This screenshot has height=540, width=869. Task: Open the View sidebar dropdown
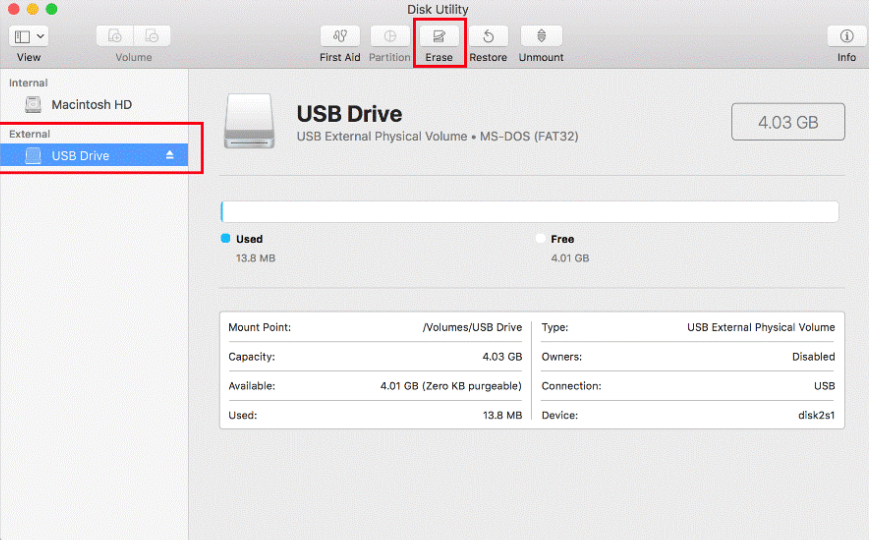point(28,37)
